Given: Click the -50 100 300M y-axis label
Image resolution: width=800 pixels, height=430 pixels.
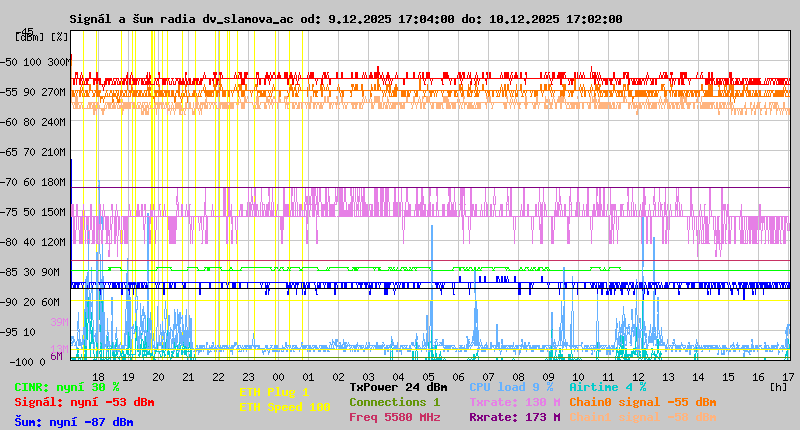Looking at the screenshot, I should (35, 62).
